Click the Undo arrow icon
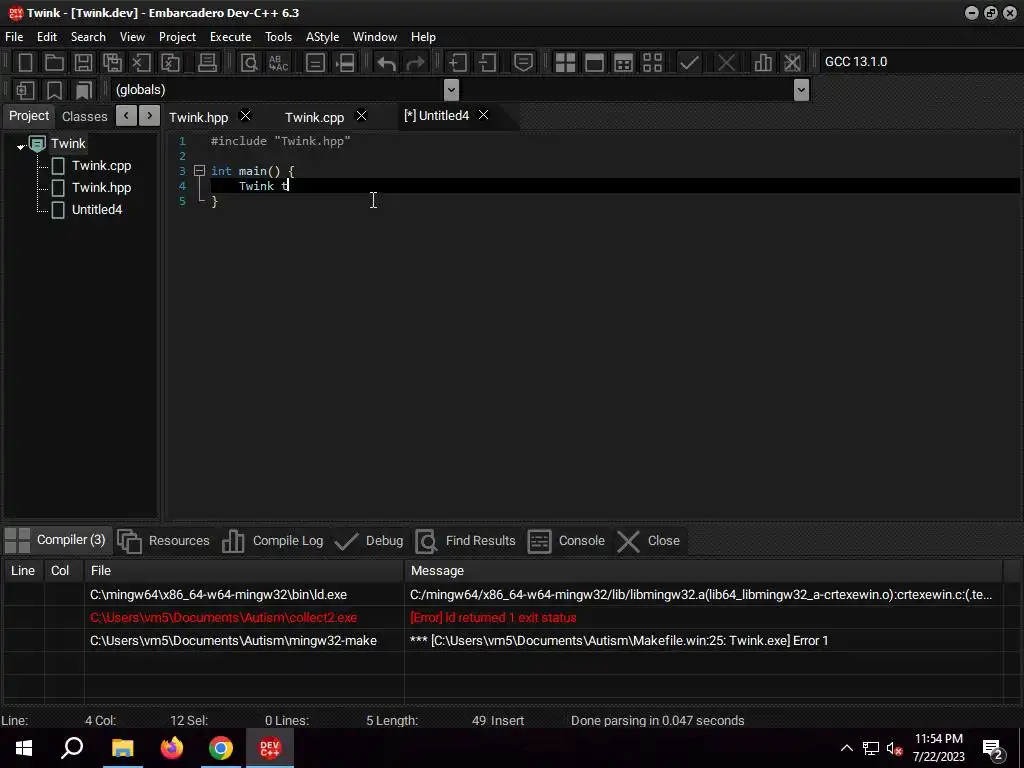Viewport: 1024px width, 768px height. tap(387, 63)
